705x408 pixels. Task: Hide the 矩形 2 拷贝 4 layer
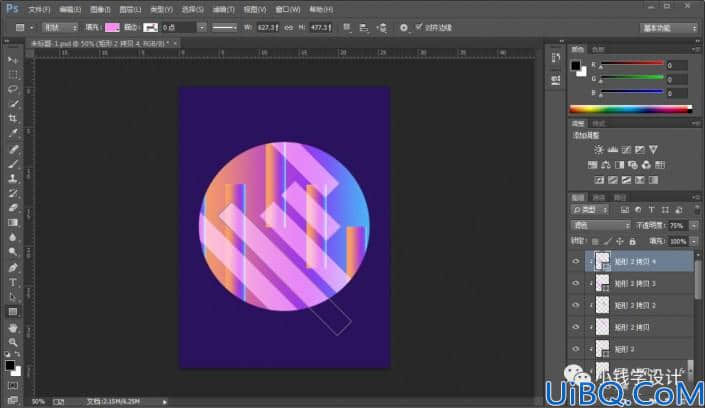point(576,261)
